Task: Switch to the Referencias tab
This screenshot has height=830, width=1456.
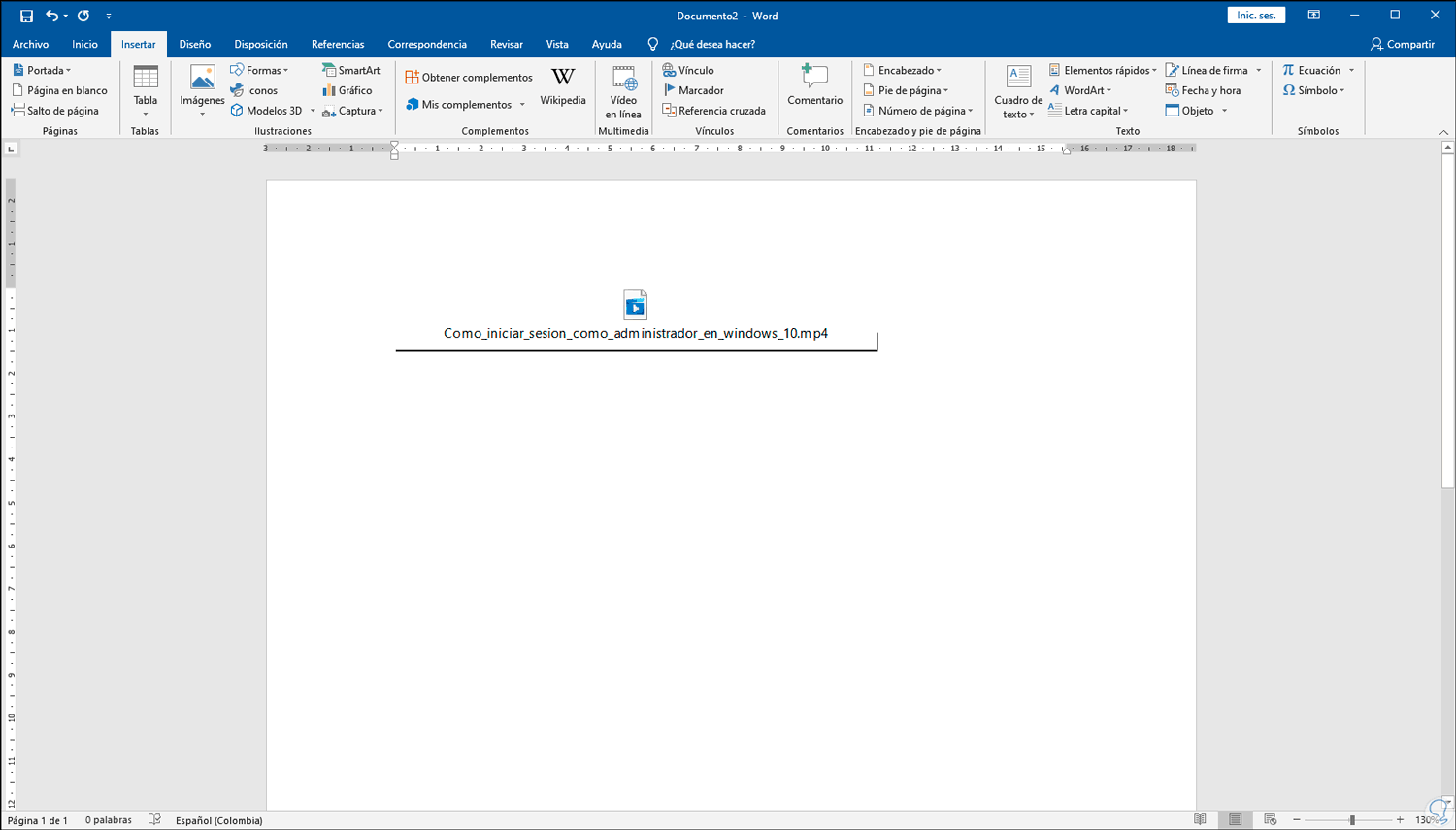Action: (338, 44)
